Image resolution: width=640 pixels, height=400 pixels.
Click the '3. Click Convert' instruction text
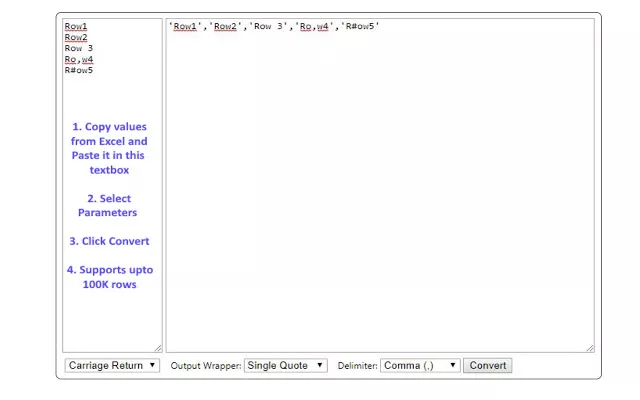(x=109, y=241)
